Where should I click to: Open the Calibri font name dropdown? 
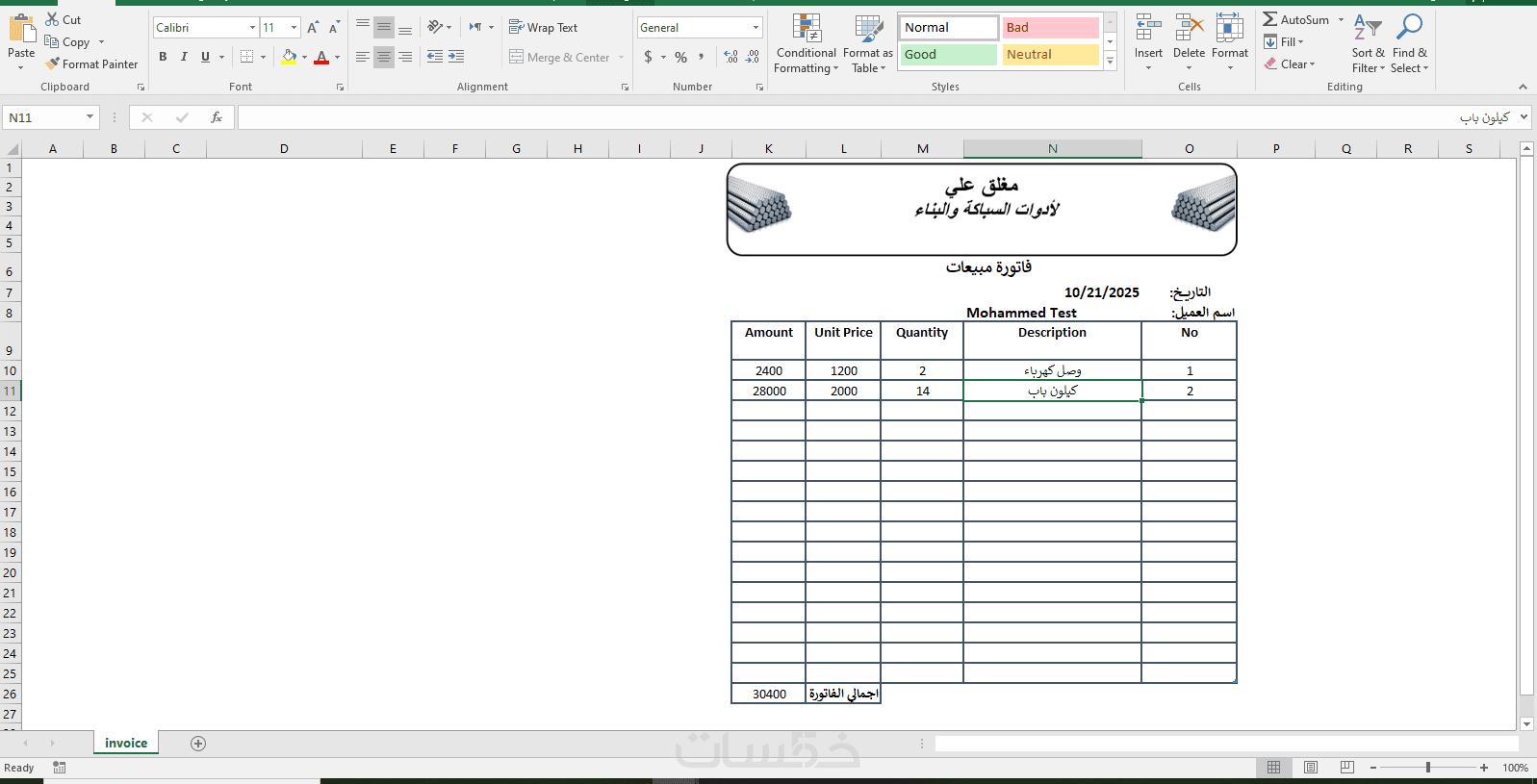tap(252, 28)
